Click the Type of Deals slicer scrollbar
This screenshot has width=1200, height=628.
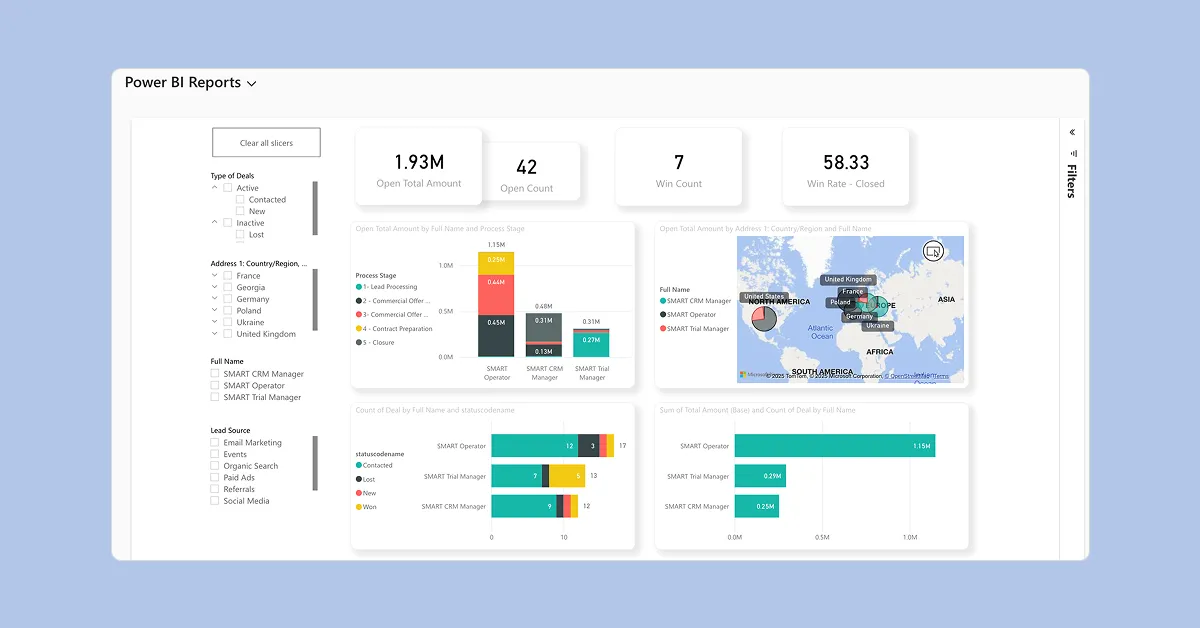click(x=315, y=208)
